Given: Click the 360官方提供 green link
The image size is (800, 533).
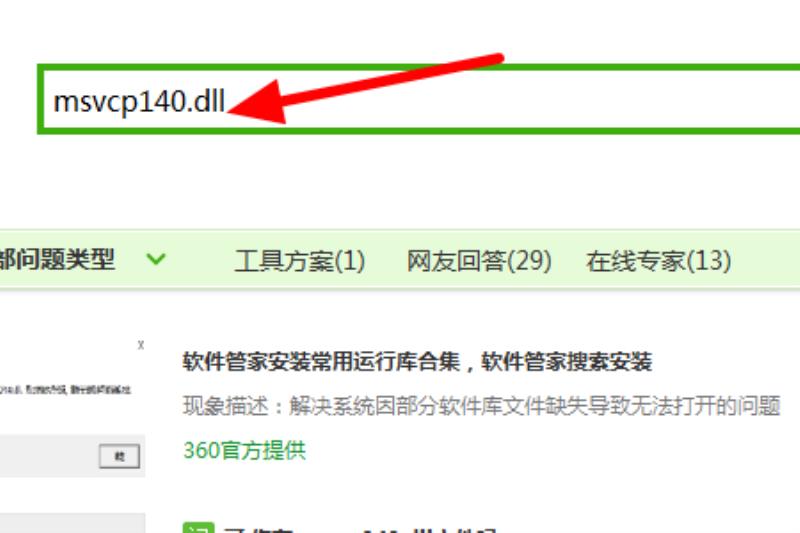Looking at the screenshot, I should [x=244, y=450].
